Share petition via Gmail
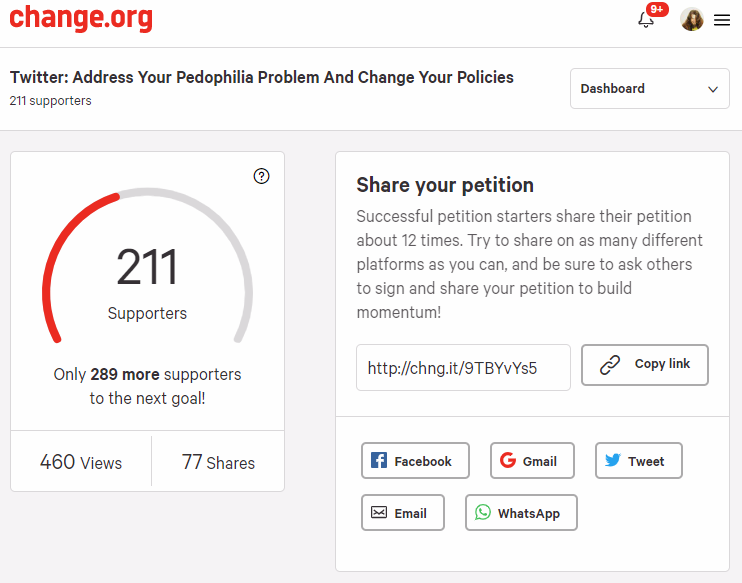 pos(532,461)
